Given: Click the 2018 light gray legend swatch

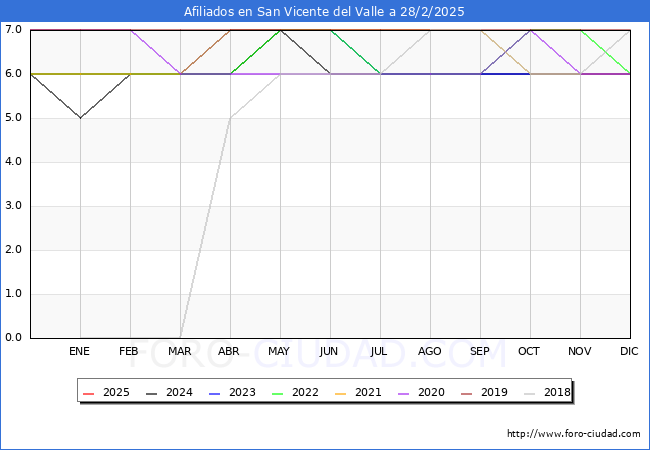Looking at the screenshot, I should click(x=529, y=393).
